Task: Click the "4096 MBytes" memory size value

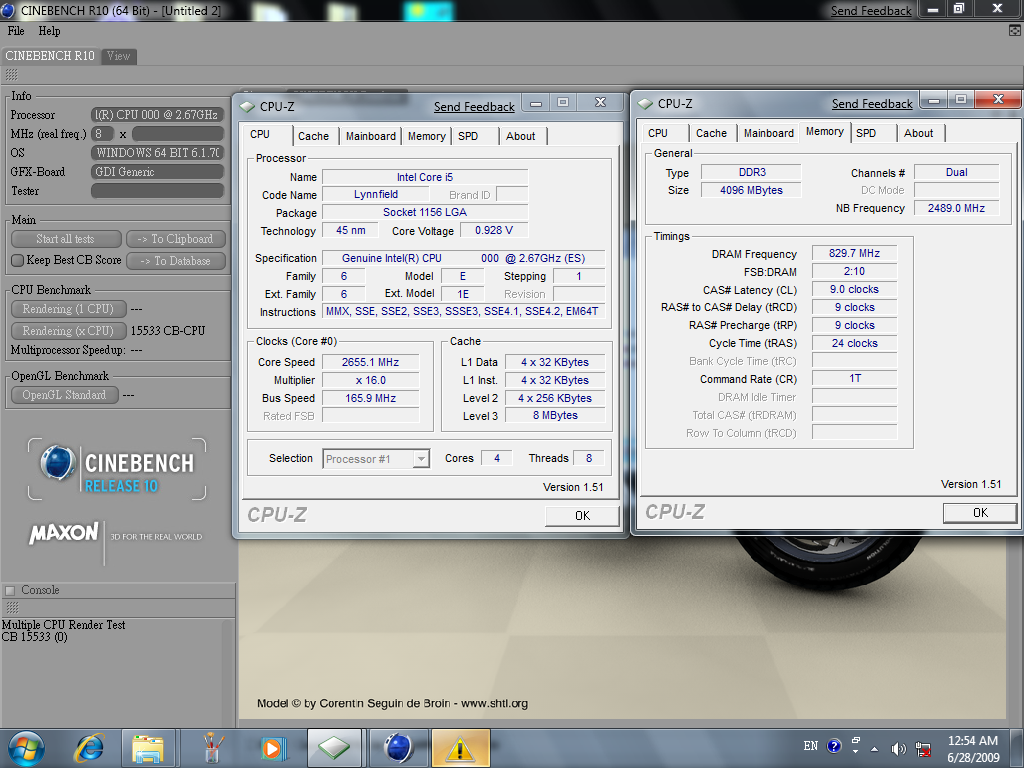Action: [751, 191]
